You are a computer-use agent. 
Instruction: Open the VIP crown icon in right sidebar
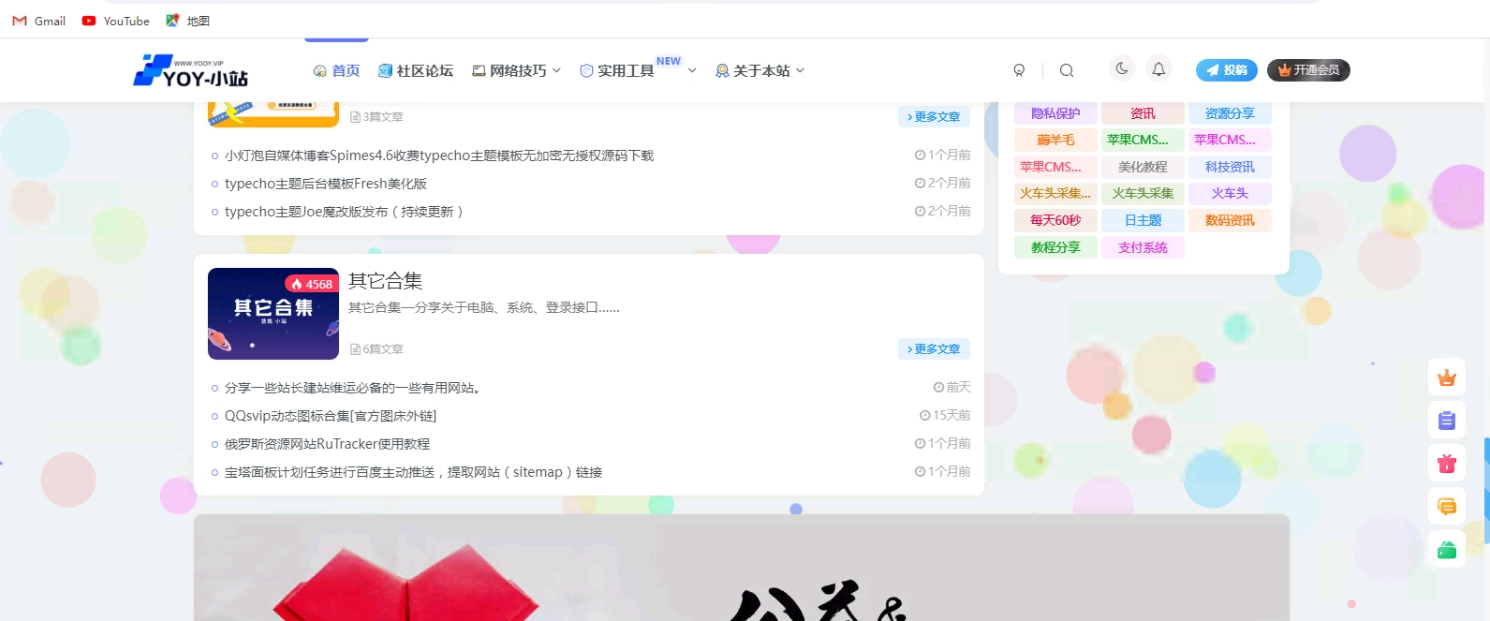[1446, 377]
